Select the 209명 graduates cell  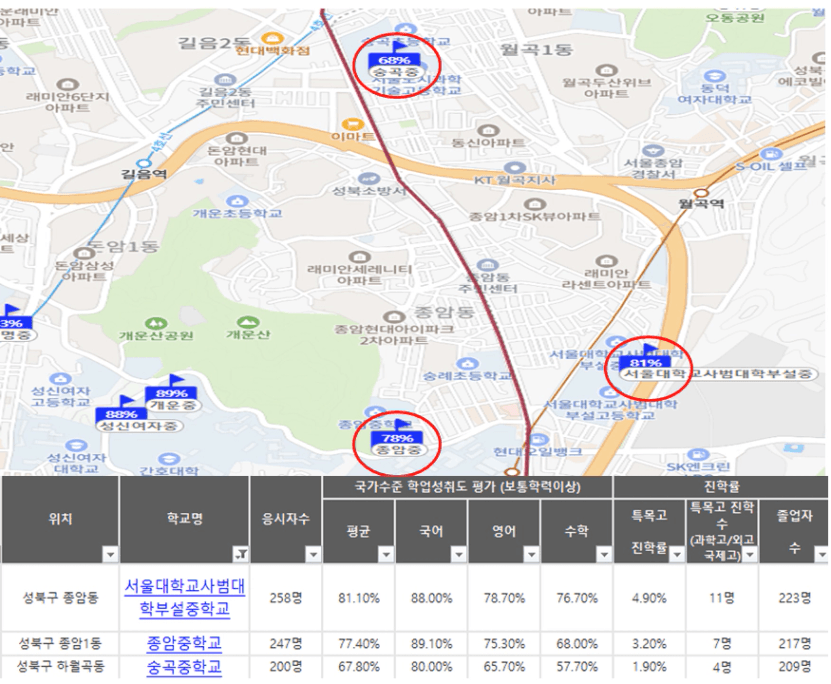pos(794,667)
